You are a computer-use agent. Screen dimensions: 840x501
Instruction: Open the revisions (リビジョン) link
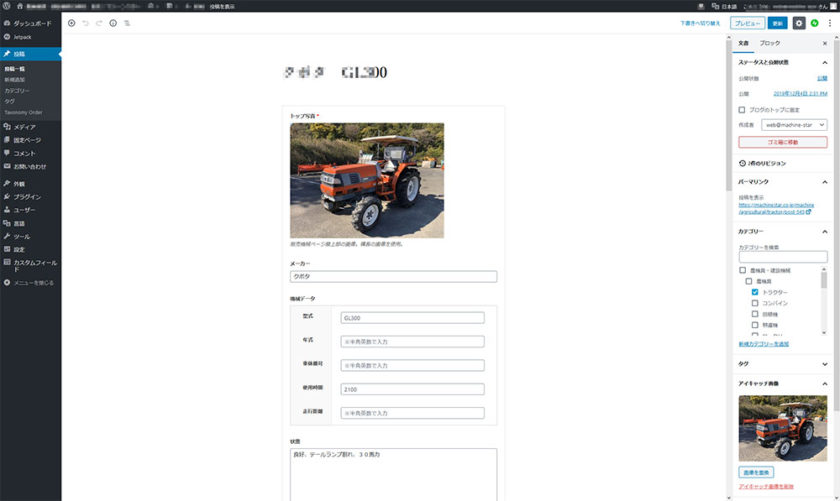tap(762, 163)
